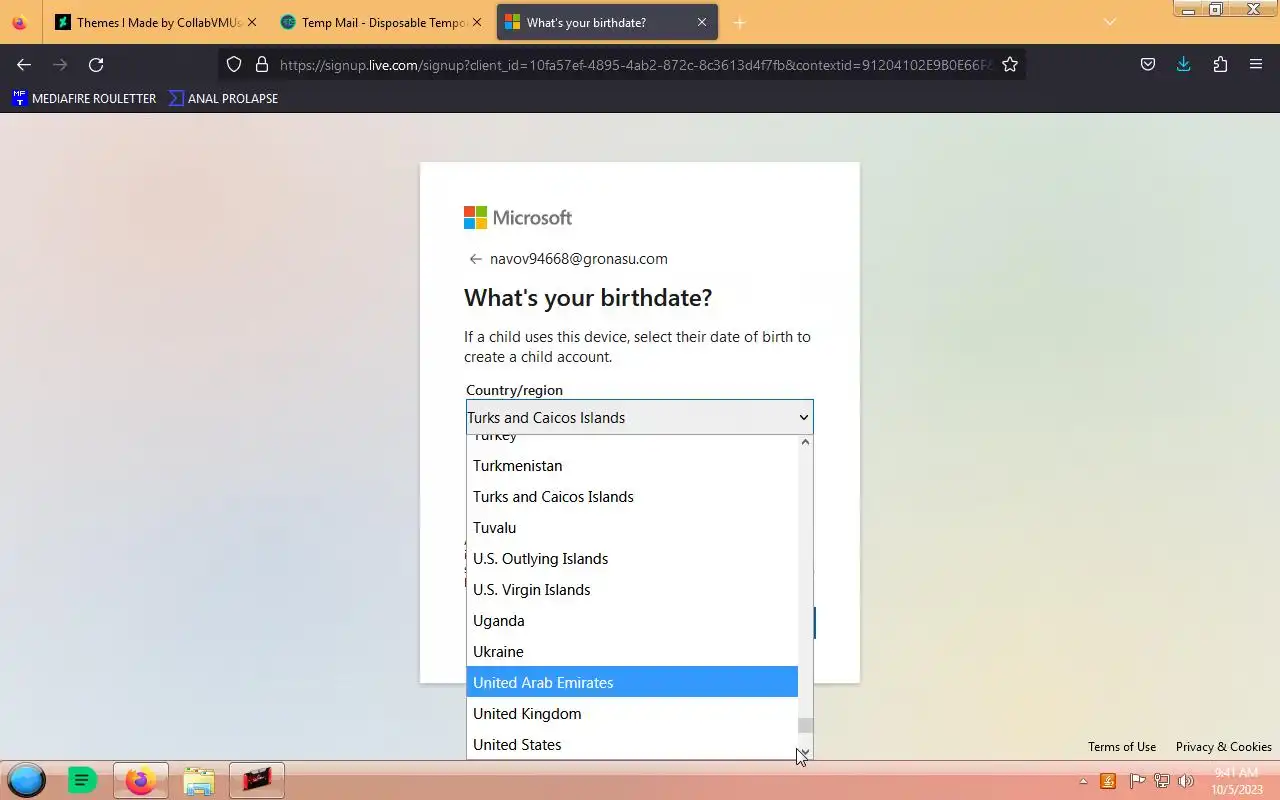
Task: Open the volume speaker tray icon
Action: tap(1187, 781)
